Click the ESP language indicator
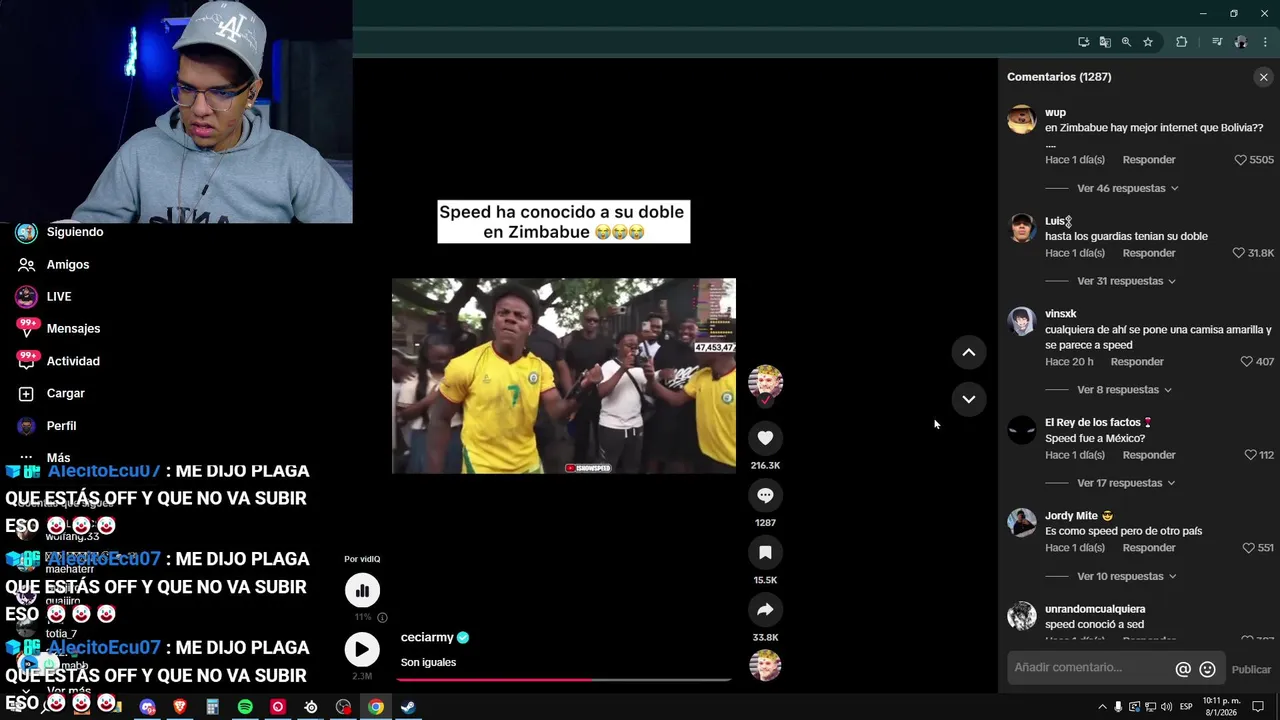This screenshot has width=1280, height=720. pos(1186,707)
